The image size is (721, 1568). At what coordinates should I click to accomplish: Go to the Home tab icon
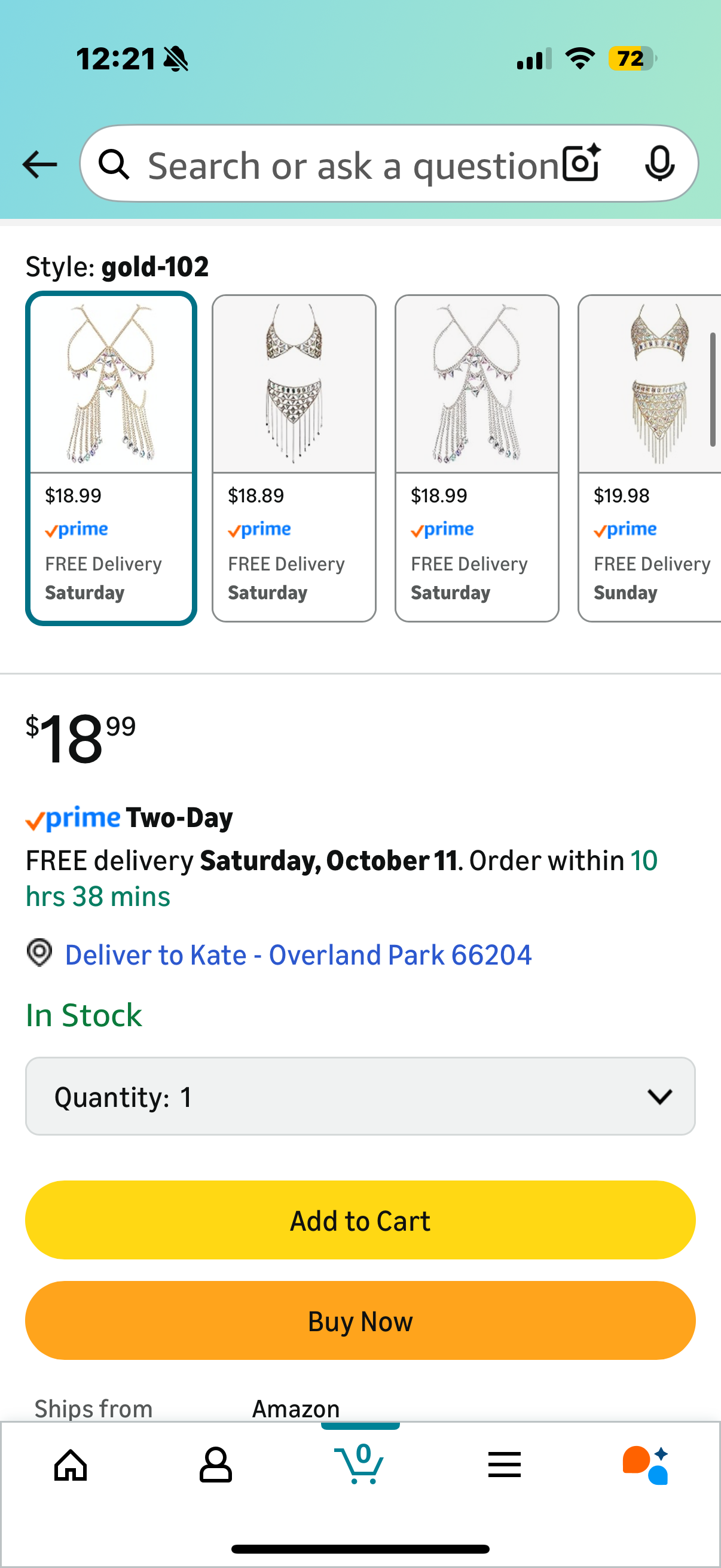71,1465
